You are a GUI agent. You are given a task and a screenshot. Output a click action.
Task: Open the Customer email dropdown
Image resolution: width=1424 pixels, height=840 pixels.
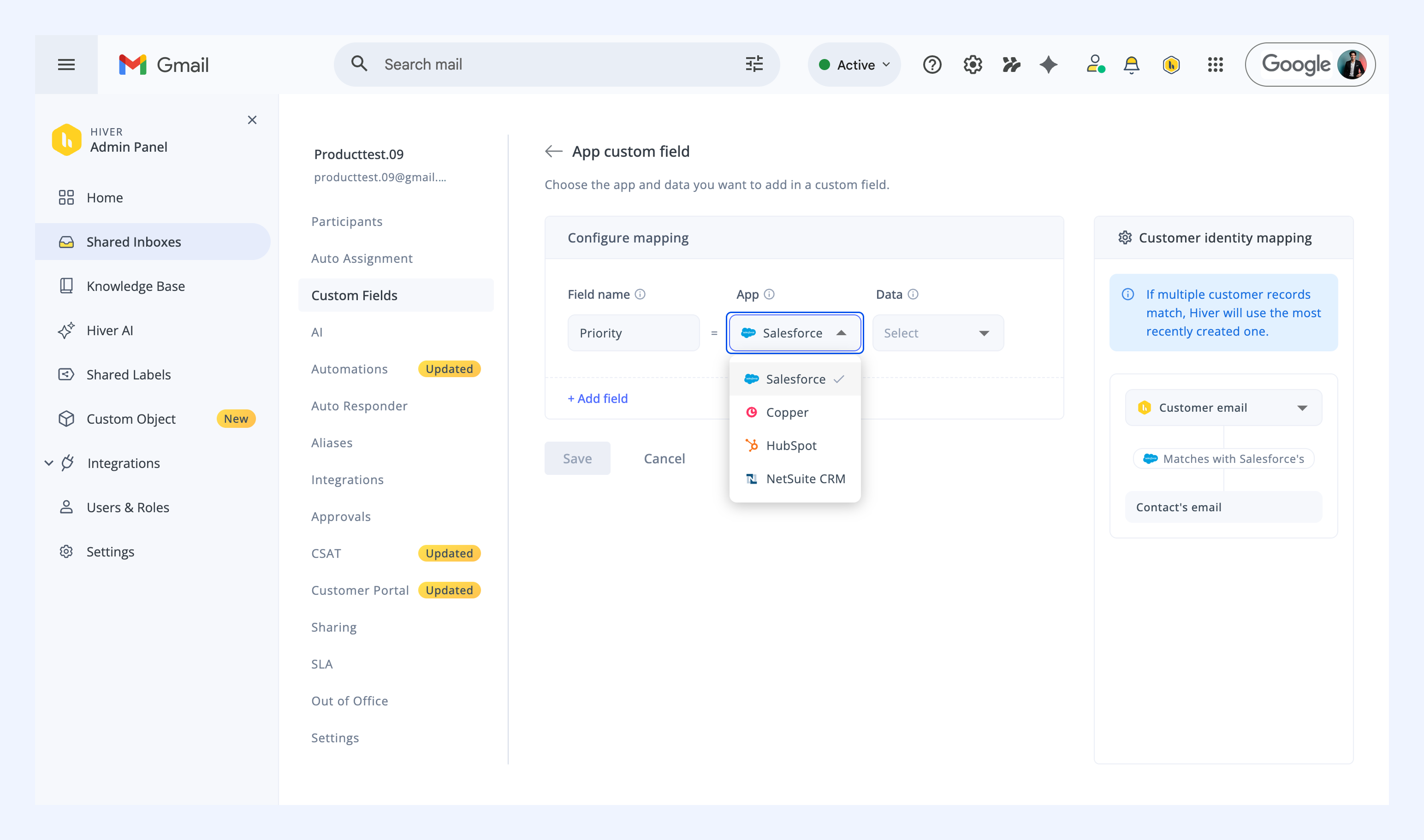point(1223,408)
